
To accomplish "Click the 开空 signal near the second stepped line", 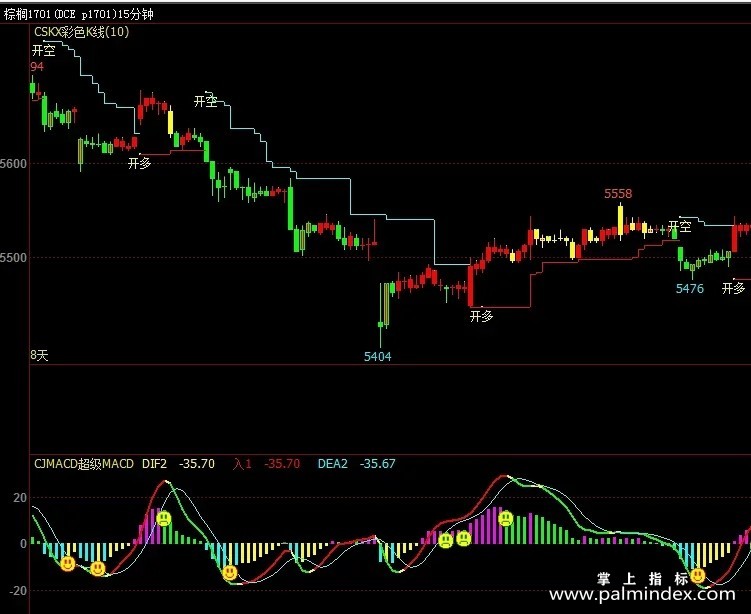I will [206, 101].
